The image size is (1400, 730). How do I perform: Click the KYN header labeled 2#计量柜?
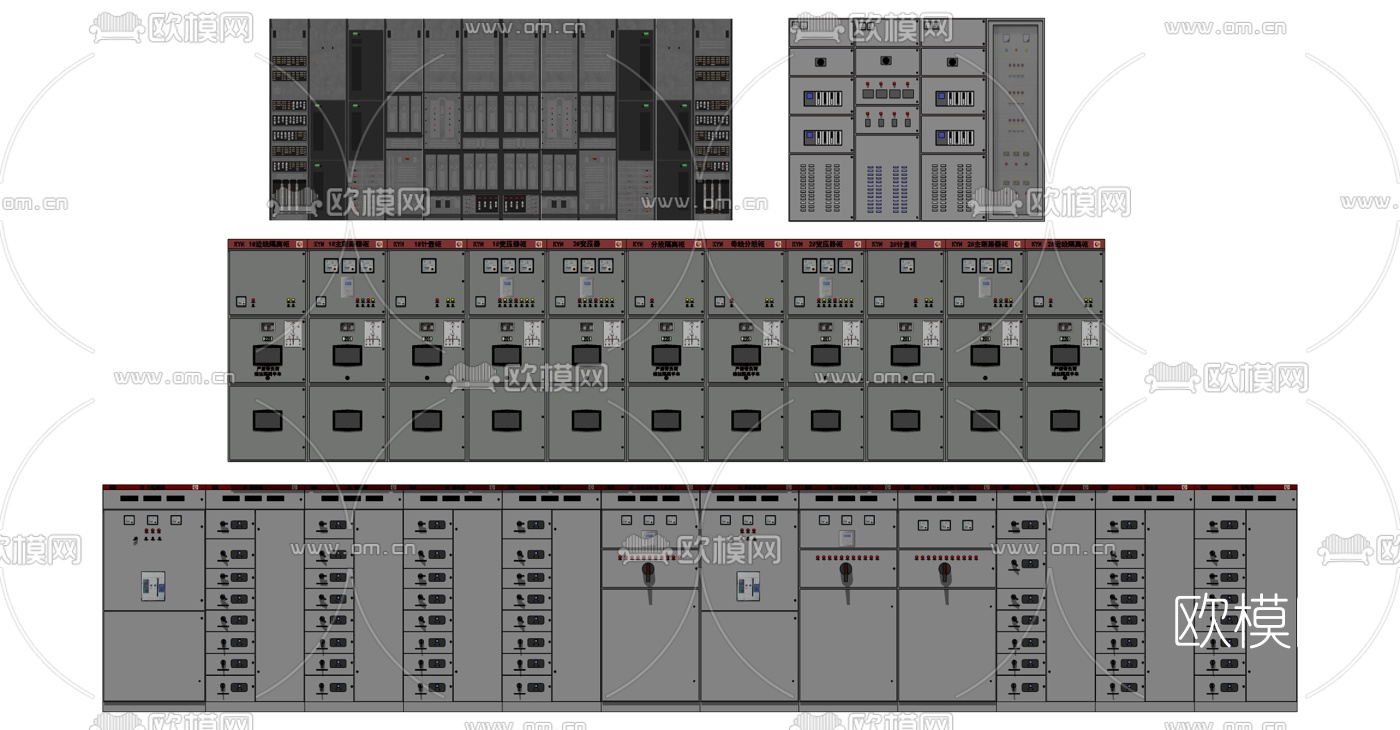pyautogui.click(x=905, y=244)
